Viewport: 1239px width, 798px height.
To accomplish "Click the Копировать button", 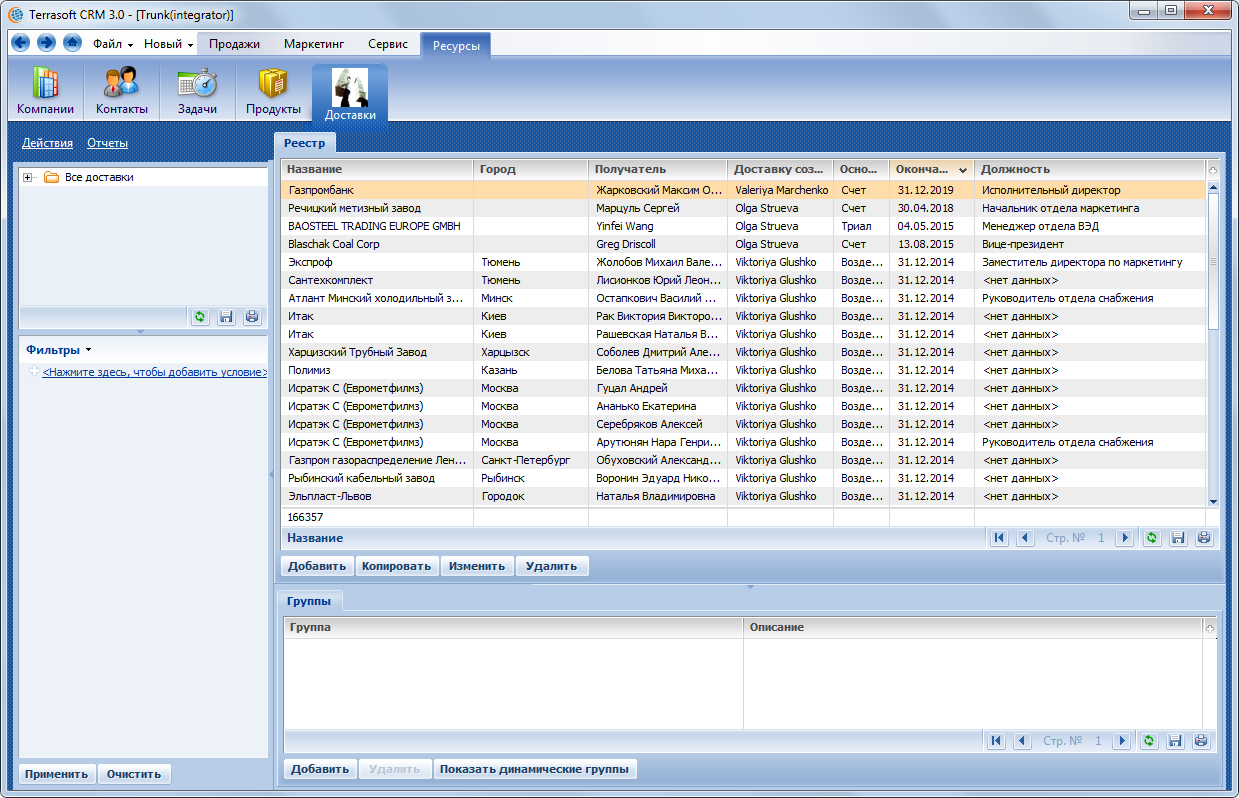I will click(x=397, y=566).
